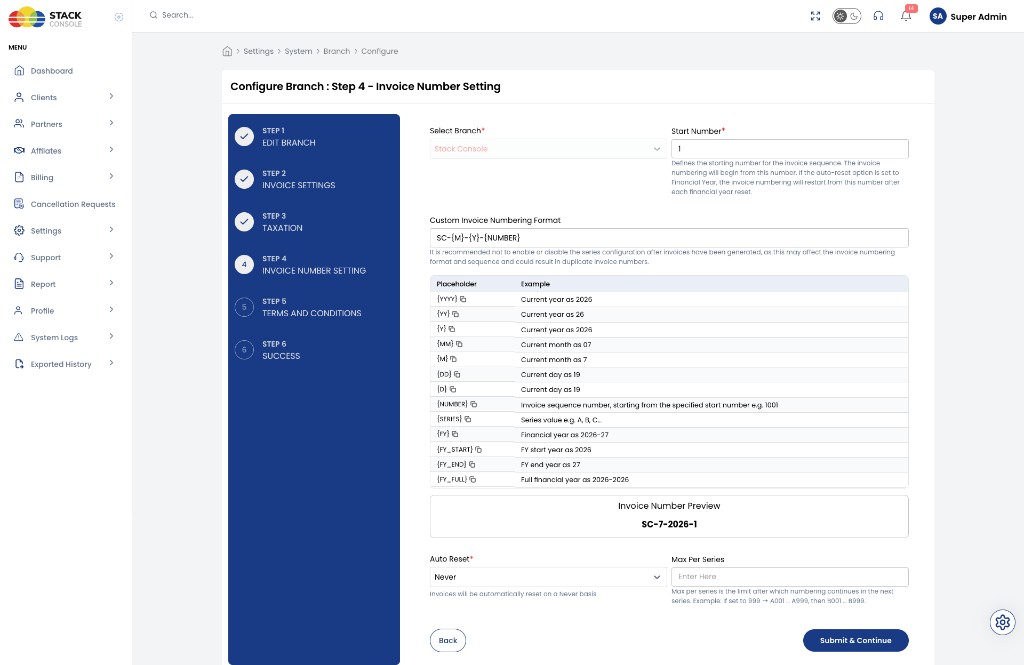
Task: Copy the {FY_END} placeholder
Action: click(x=472, y=464)
